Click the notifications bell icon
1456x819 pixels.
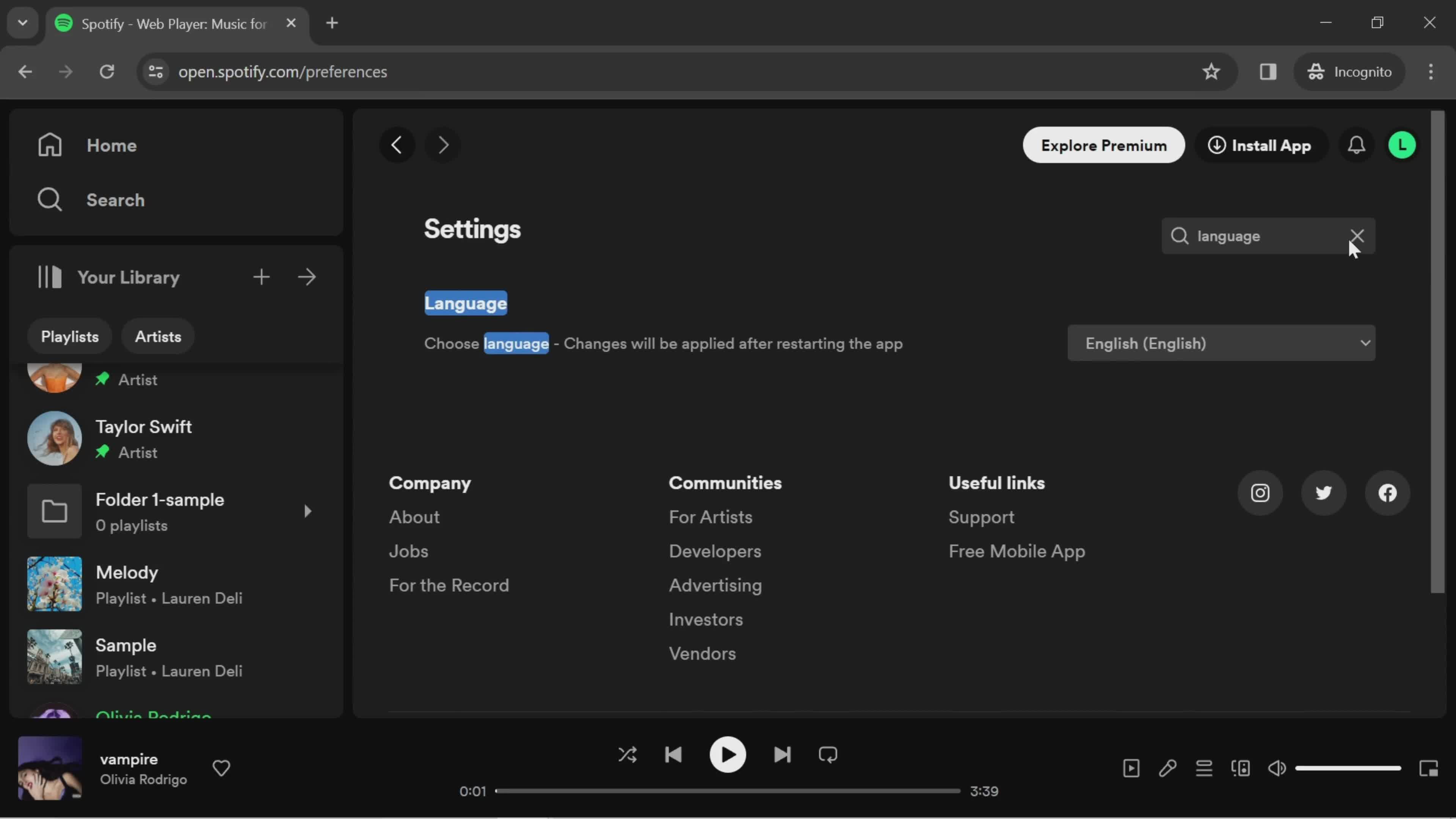(1357, 145)
